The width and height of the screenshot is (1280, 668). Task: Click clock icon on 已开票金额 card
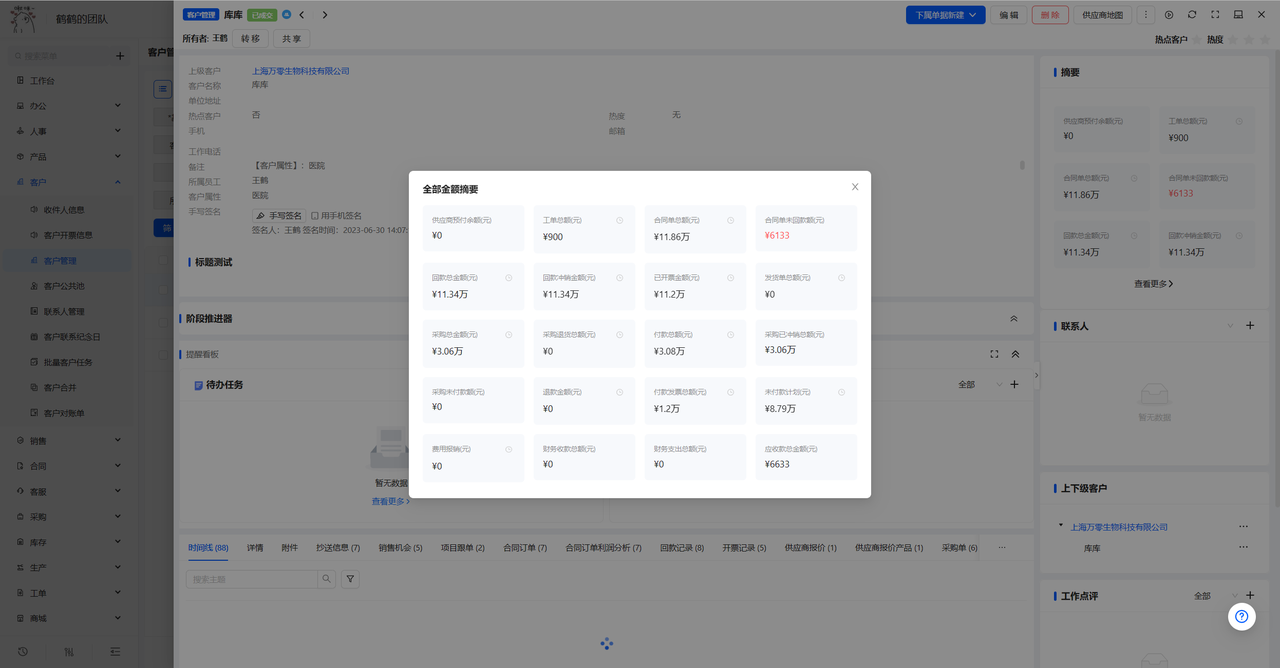pos(730,278)
